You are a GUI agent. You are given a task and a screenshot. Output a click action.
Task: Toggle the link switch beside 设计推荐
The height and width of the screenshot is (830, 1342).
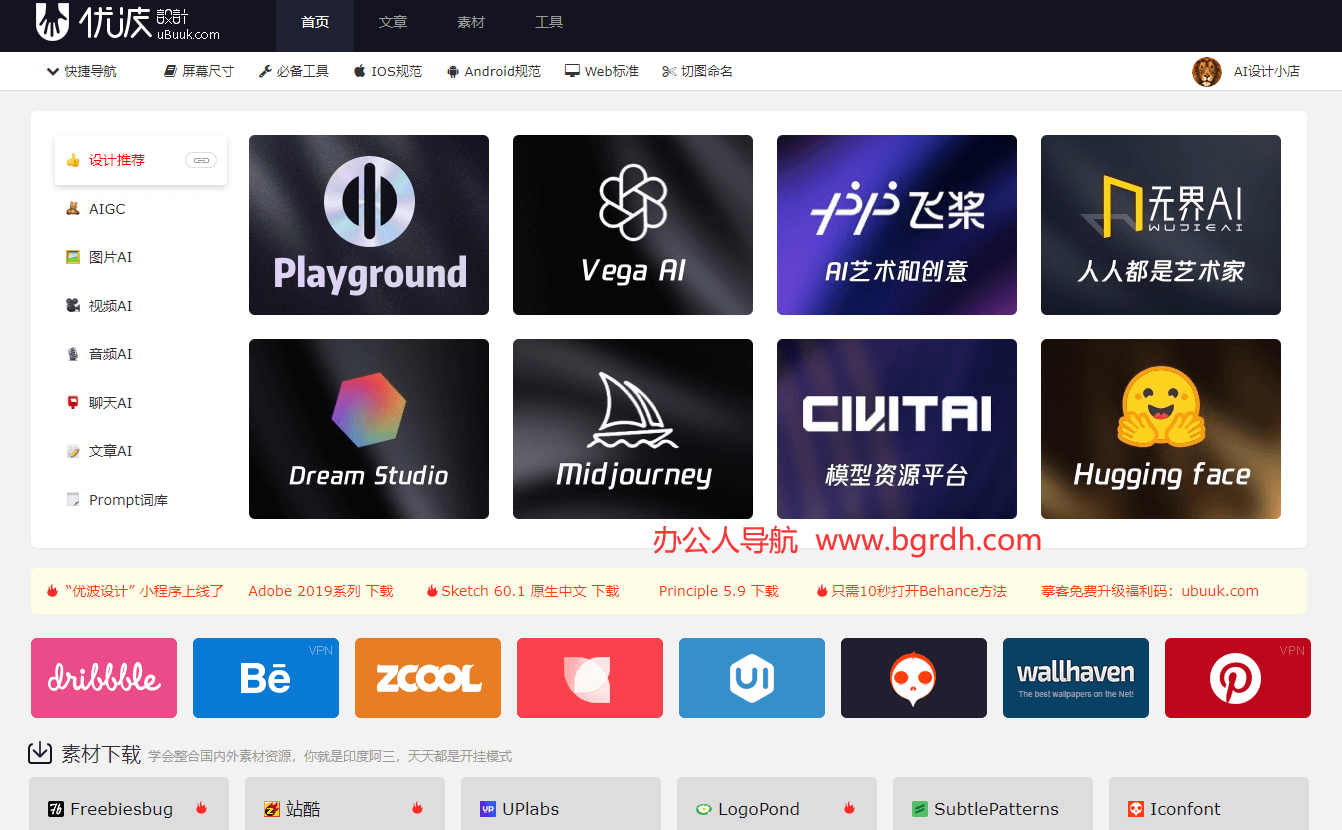pyautogui.click(x=201, y=160)
